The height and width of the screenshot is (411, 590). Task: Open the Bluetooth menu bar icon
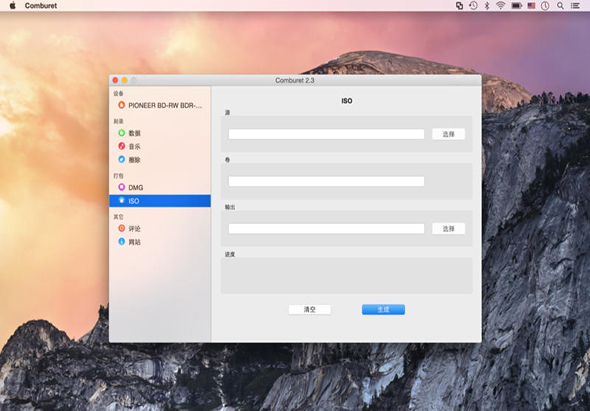[487, 6]
